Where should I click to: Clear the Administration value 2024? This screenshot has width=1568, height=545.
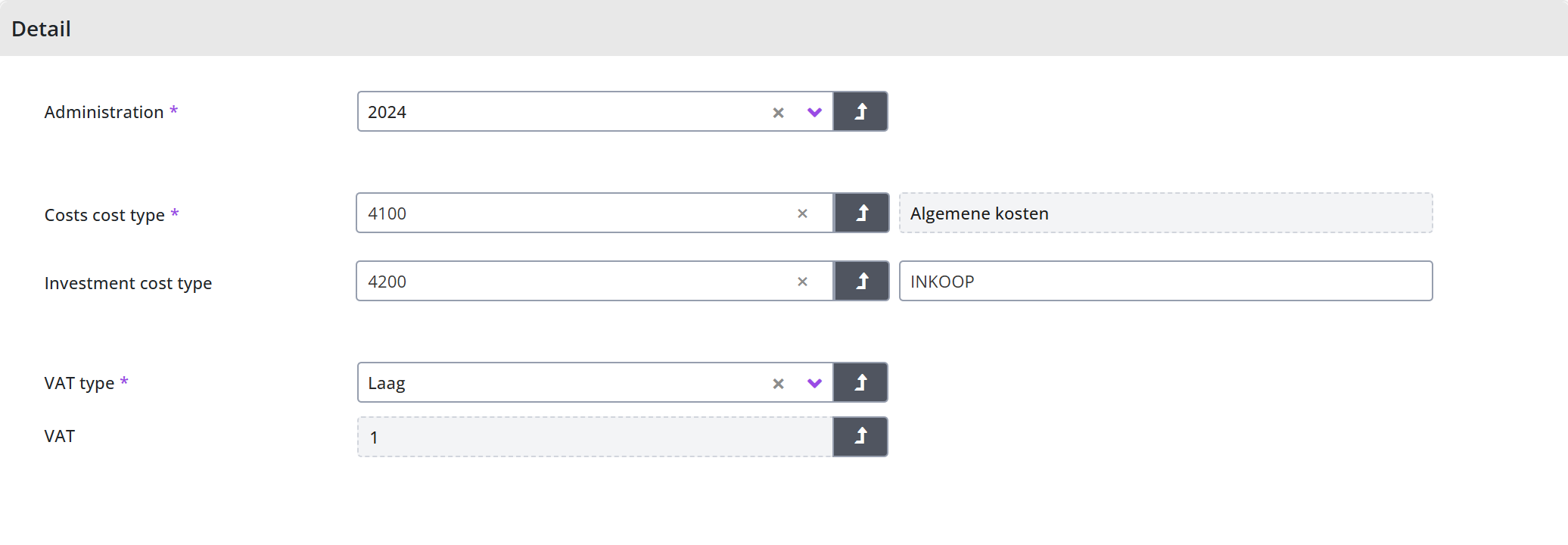coord(778,113)
